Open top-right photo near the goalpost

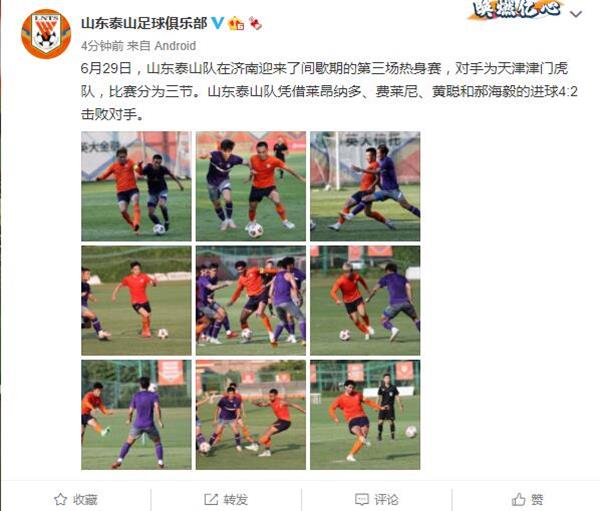tap(365, 186)
